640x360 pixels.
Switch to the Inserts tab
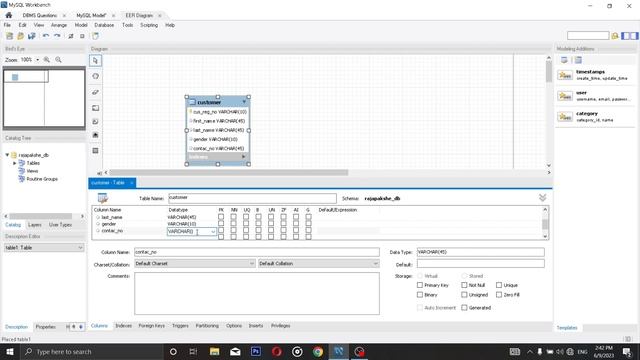tap(256, 326)
